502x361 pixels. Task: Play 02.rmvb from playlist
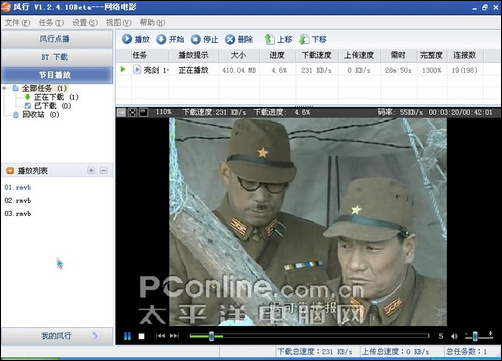(x=18, y=200)
